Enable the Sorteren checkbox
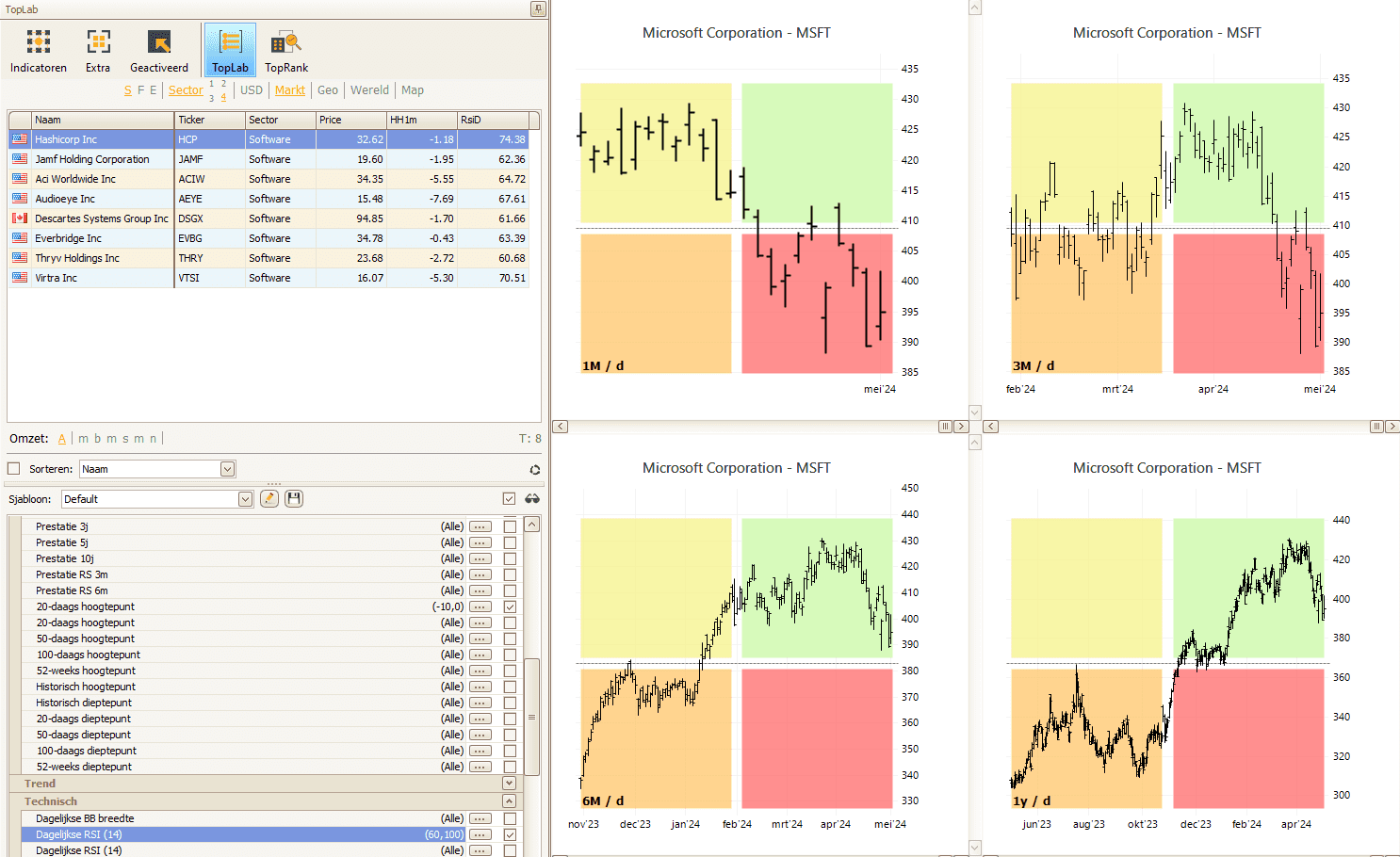Screen dimensions: 1400x857 (x=14, y=469)
